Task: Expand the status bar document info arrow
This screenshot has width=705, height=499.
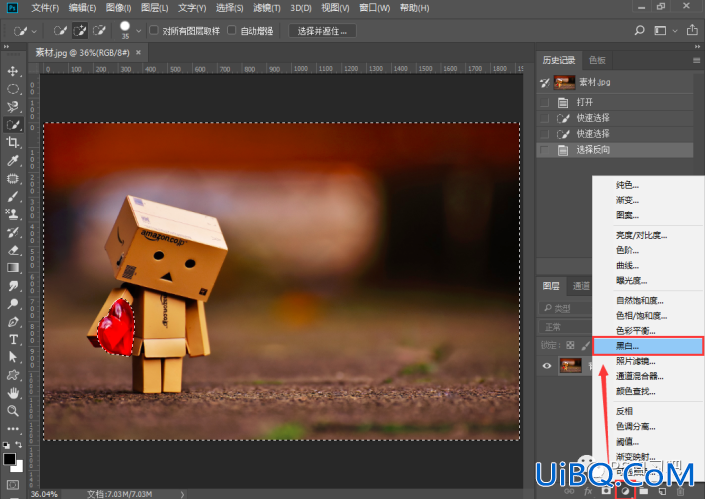Action: click(183, 494)
